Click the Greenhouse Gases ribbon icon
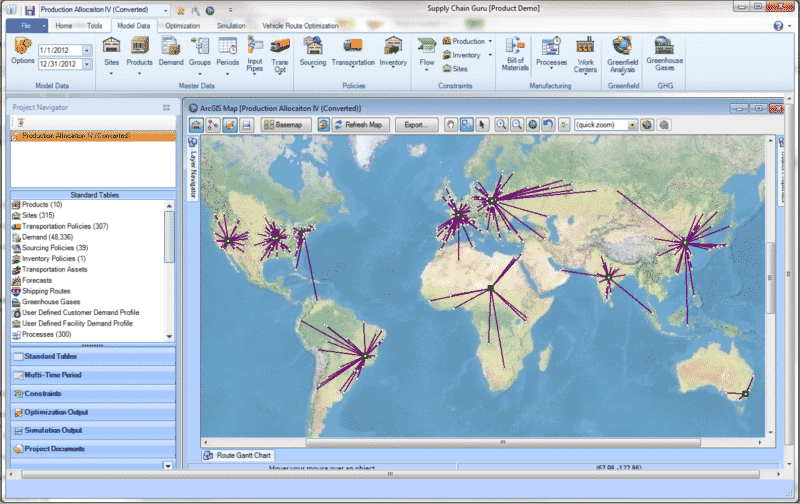 [x=664, y=52]
